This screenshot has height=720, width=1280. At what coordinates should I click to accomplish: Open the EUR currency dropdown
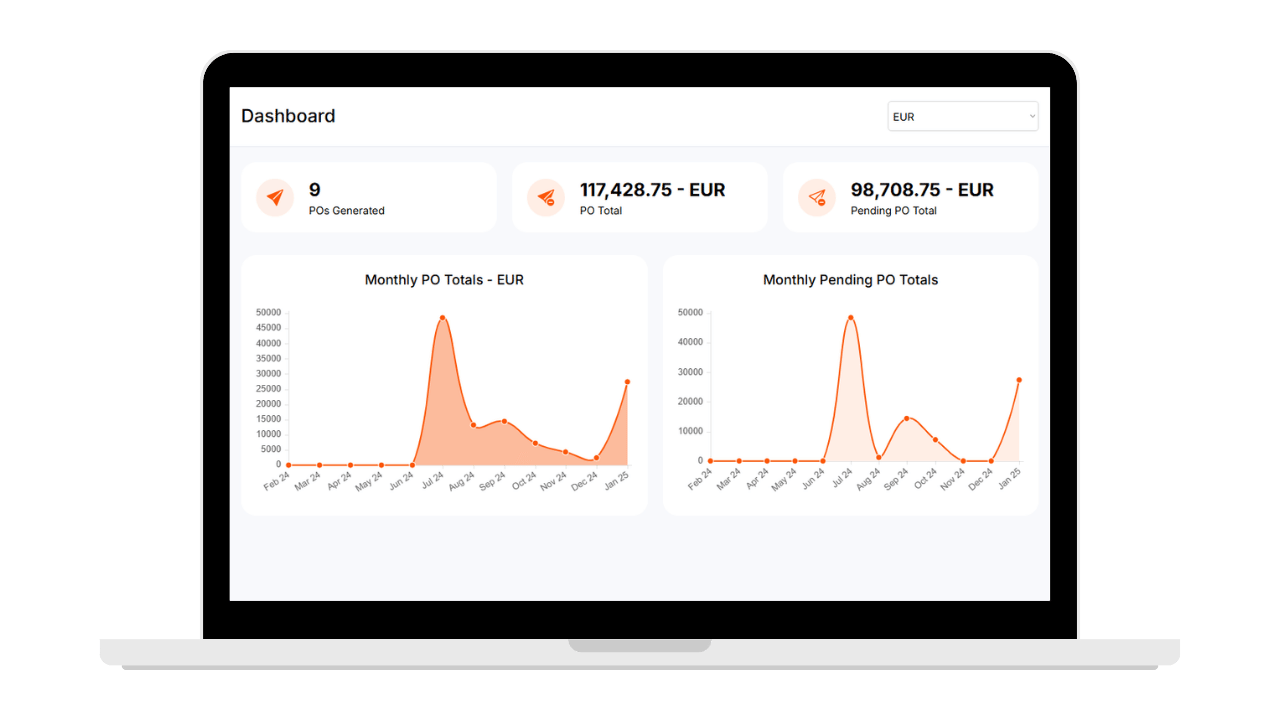point(962,117)
